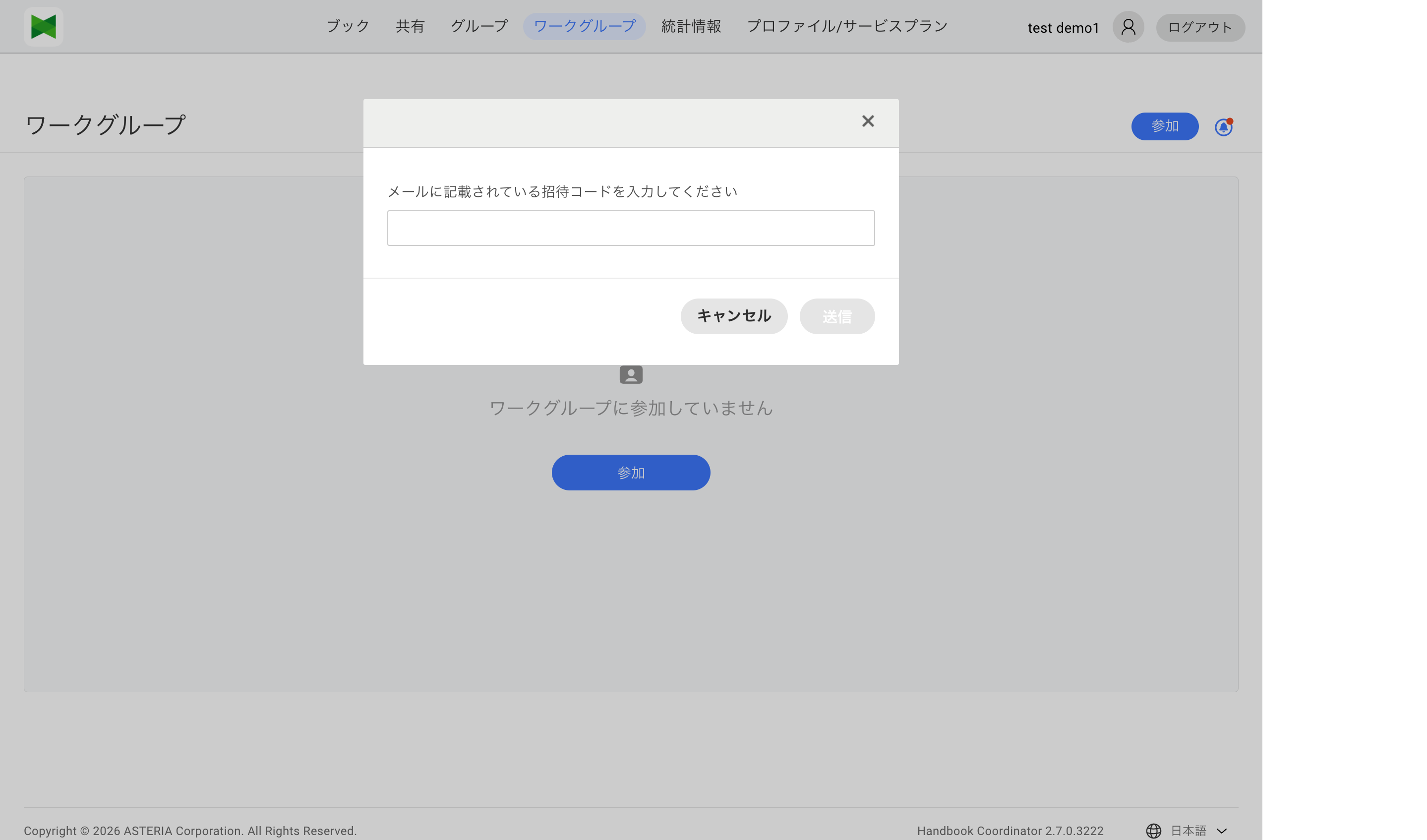Close the invitation code dialog with X

coord(868,121)
